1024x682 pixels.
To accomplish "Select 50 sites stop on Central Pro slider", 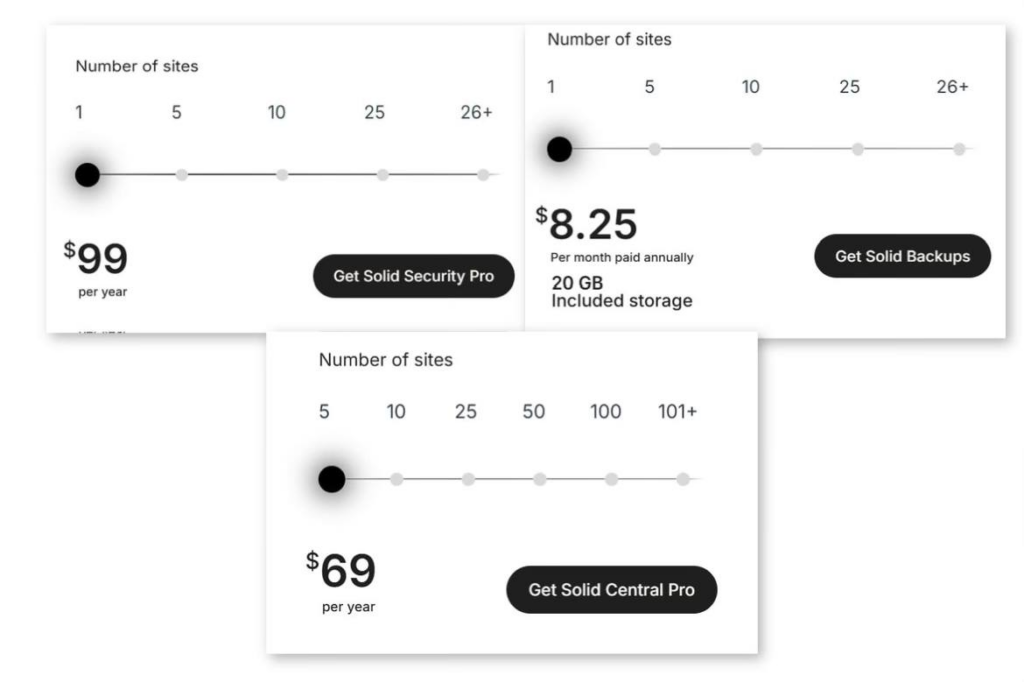I will [539, 479].
